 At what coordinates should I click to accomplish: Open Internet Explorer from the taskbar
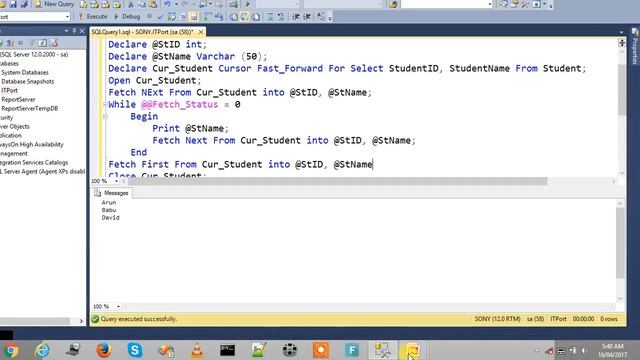coord(42,350)
